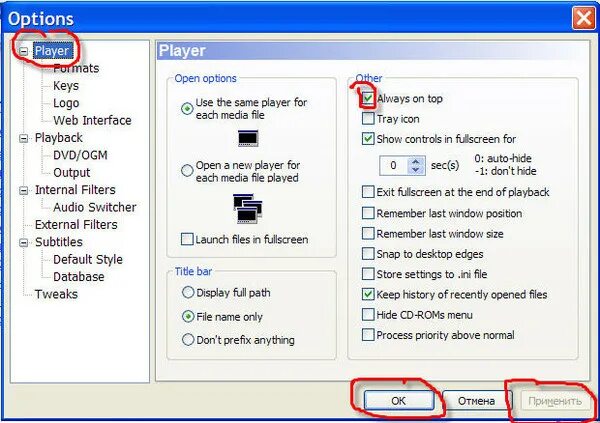Collapse the Subtitles tree node

(x=24, y=242)
